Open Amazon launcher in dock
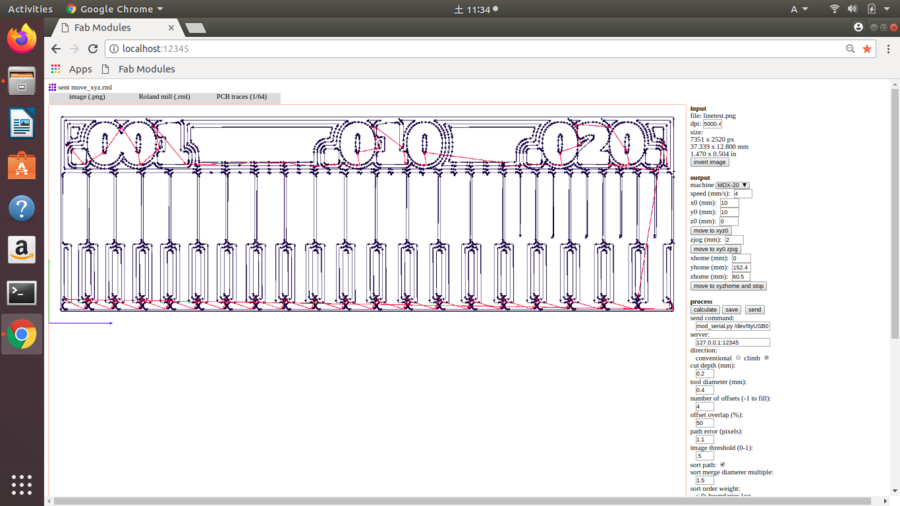The height and width of the screenshot is (506, 900). click(21, 250)
